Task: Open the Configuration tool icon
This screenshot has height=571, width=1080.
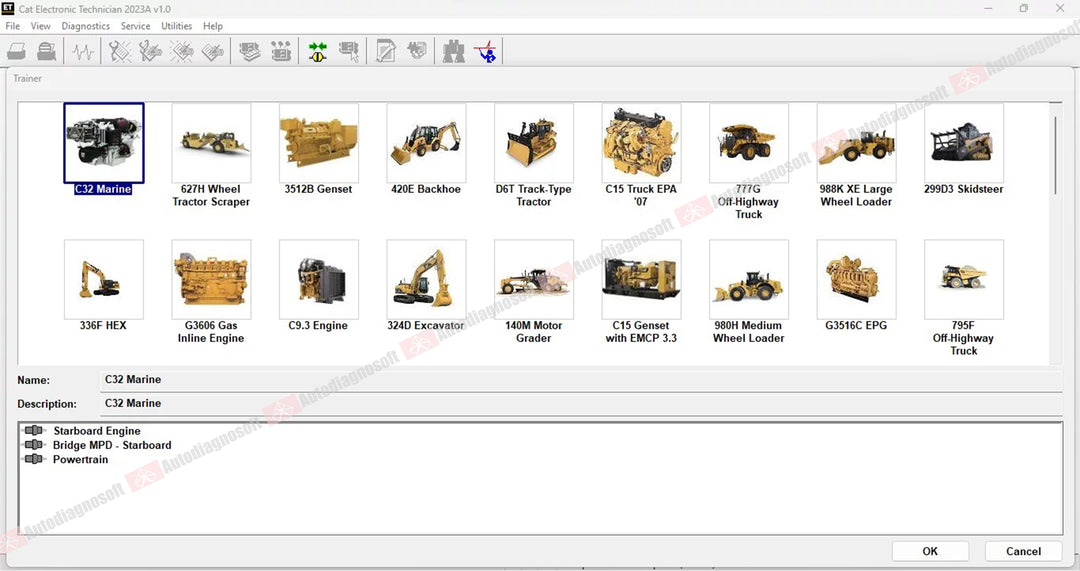Action: pos(280,52)
